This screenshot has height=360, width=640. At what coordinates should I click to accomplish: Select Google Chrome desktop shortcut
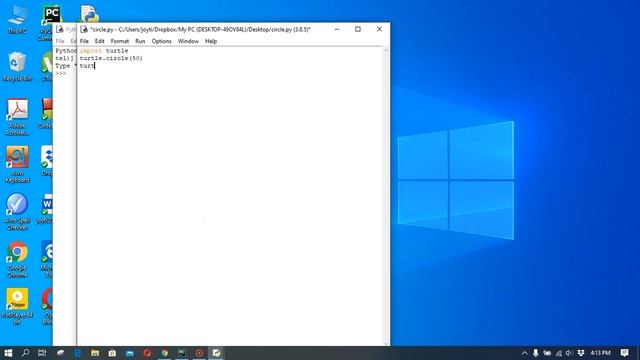(x=17, y=259)
